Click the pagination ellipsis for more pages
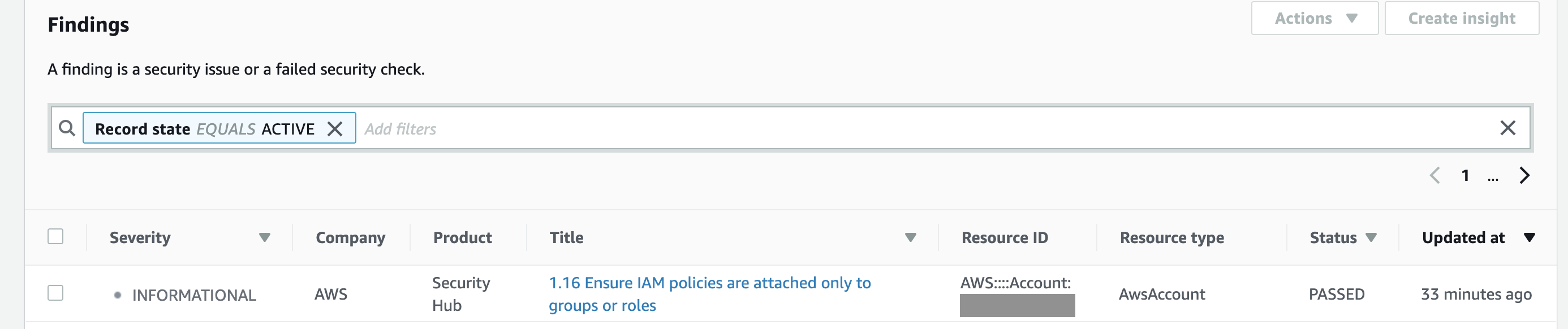Image resolution: width=1568 pixels, height=329 pixels. [x=1493, y=177]
